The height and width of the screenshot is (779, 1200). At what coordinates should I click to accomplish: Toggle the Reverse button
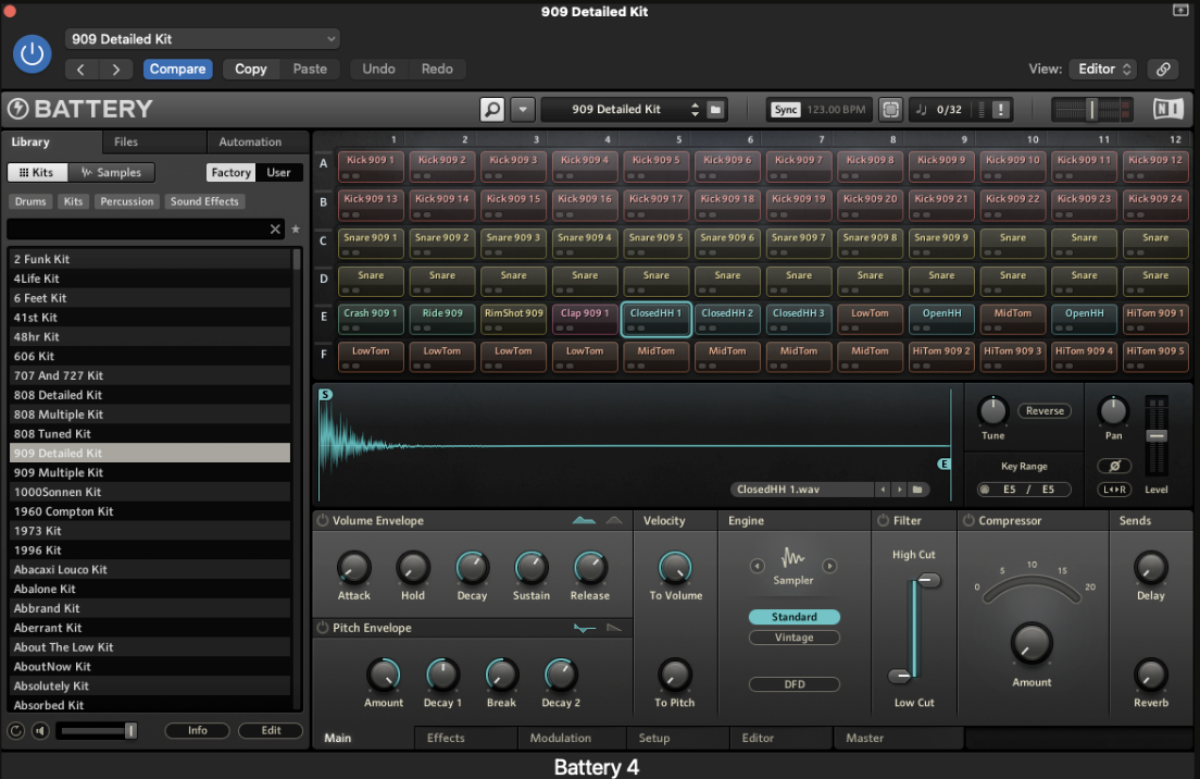[x=1044, y=411]
